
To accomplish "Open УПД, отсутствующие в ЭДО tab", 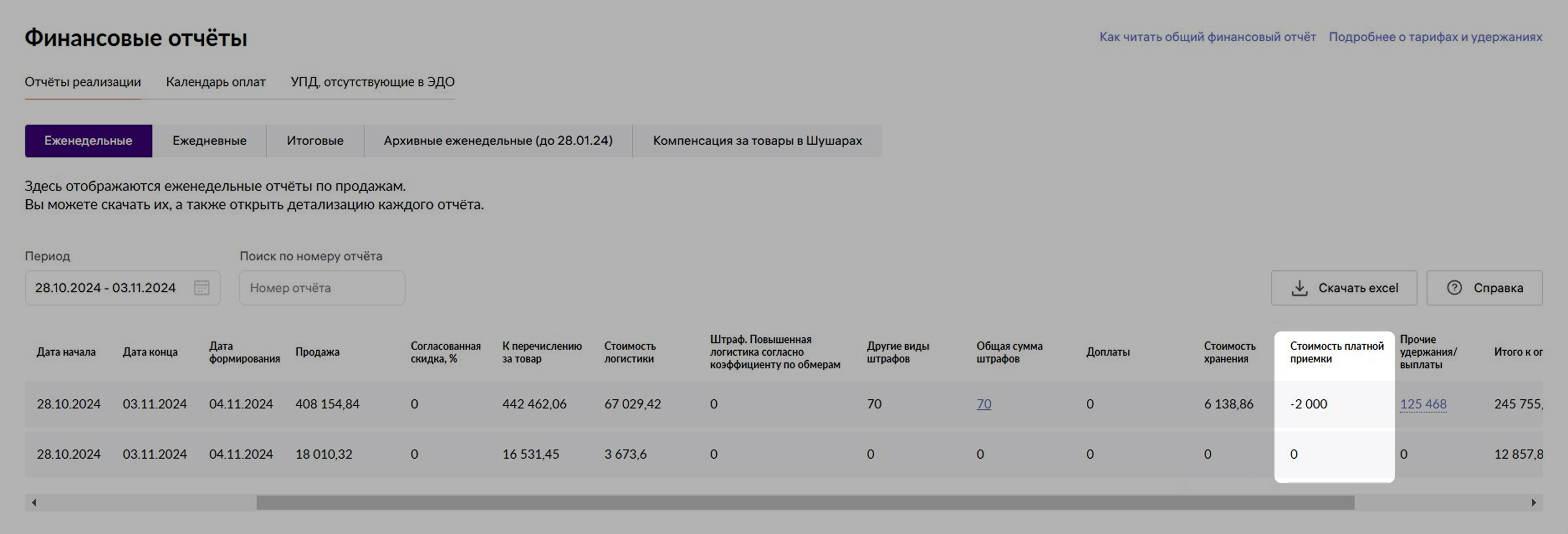I will [373, 82].
